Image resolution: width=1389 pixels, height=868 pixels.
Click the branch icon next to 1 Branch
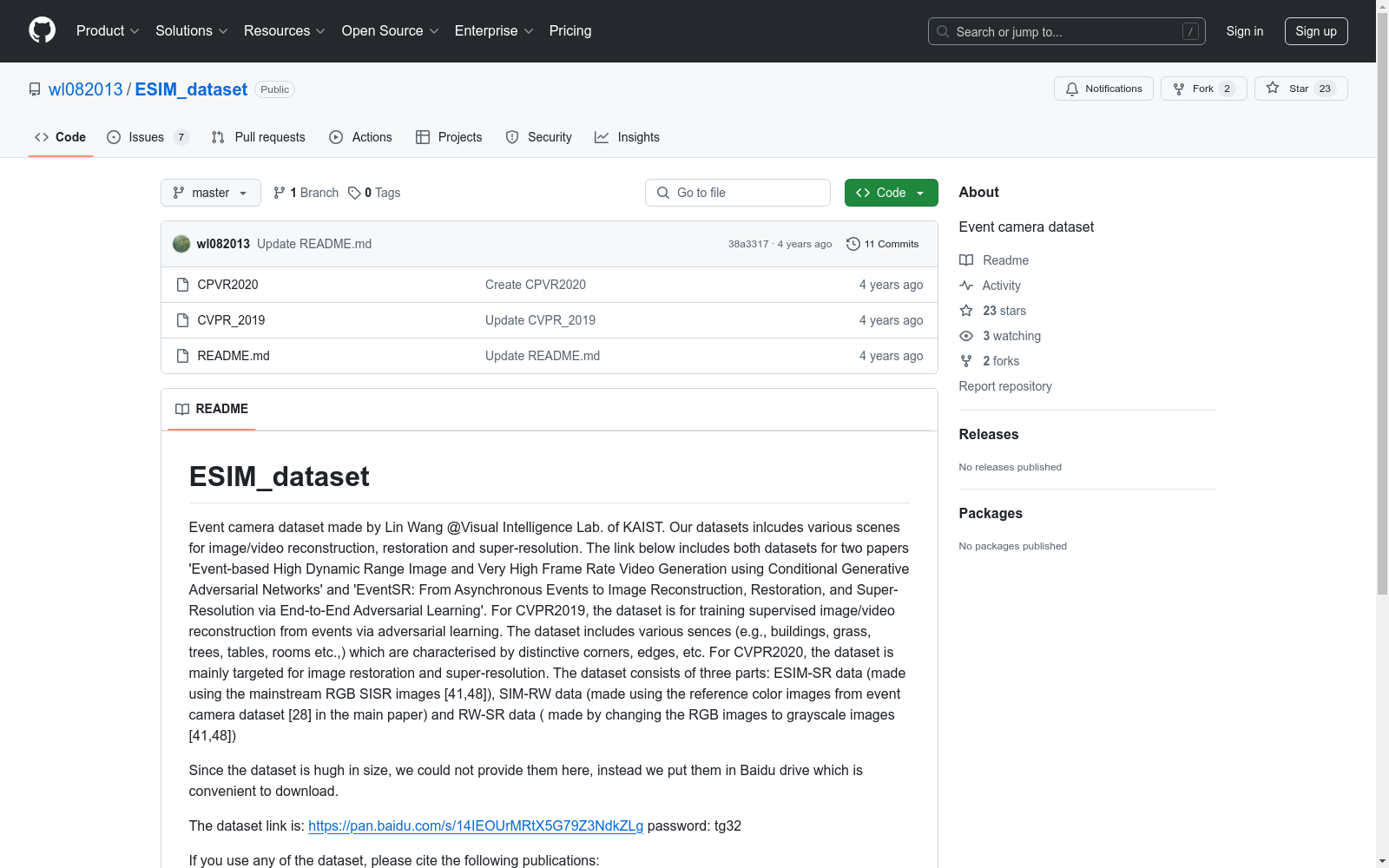(280, 193)
